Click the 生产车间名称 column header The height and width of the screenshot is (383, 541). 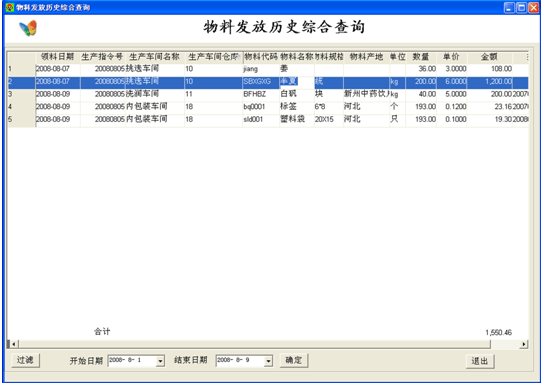(x=155, y=57)
